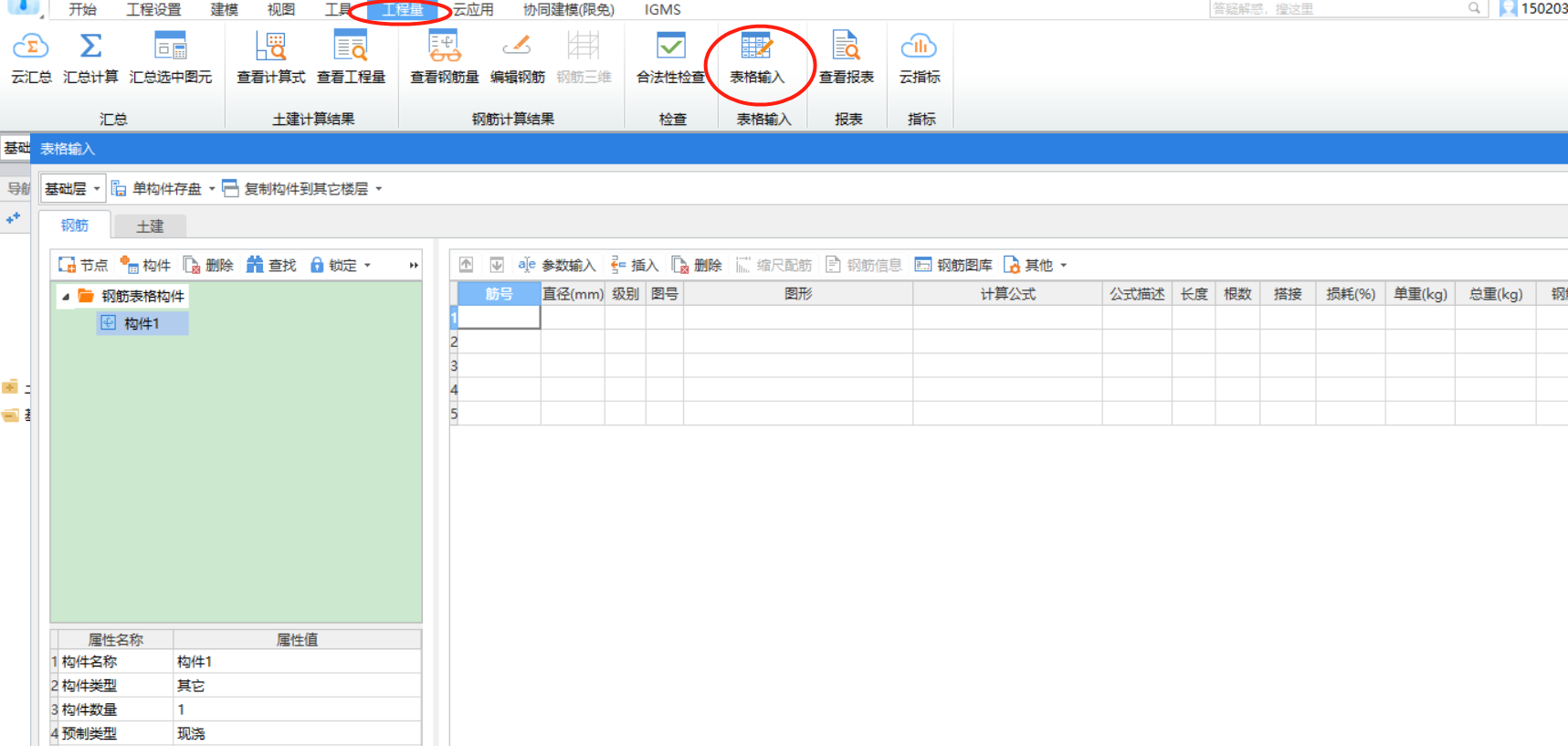Edit 构件名称 value 构件1
The height and width of the screenshot is (746, 1568).
[x=297, y=661]
